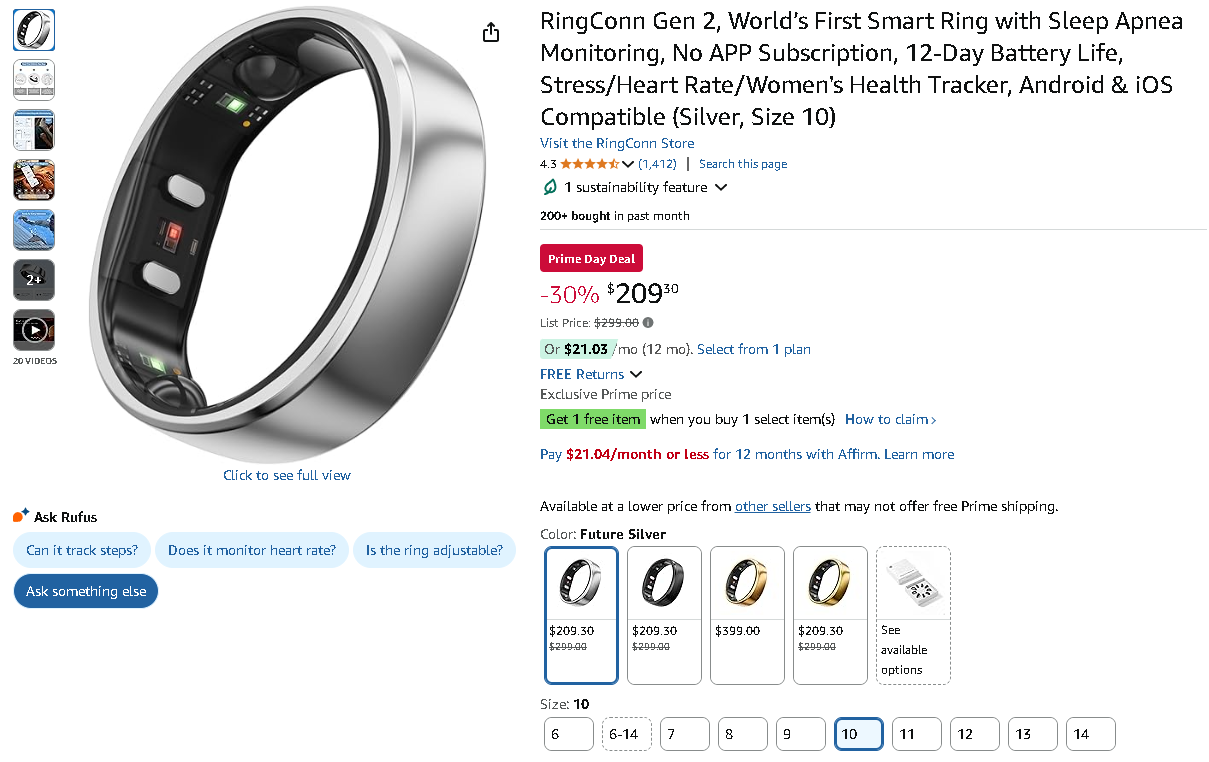Click the main ring image for full view
Viewport: 1209px width, 762px height.
(x=287, y=240)
